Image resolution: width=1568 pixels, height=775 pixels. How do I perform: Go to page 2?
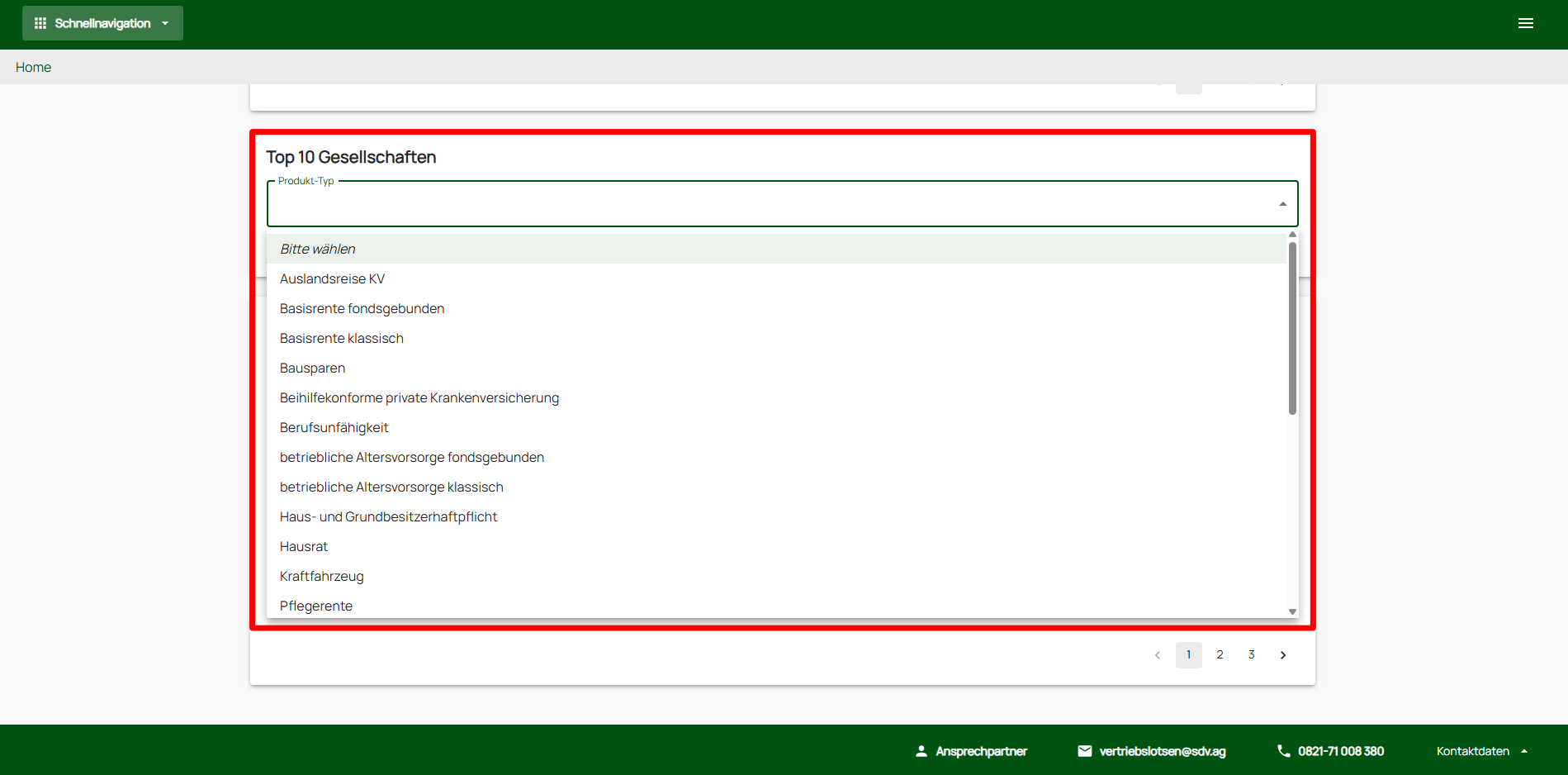[1220, 655]
